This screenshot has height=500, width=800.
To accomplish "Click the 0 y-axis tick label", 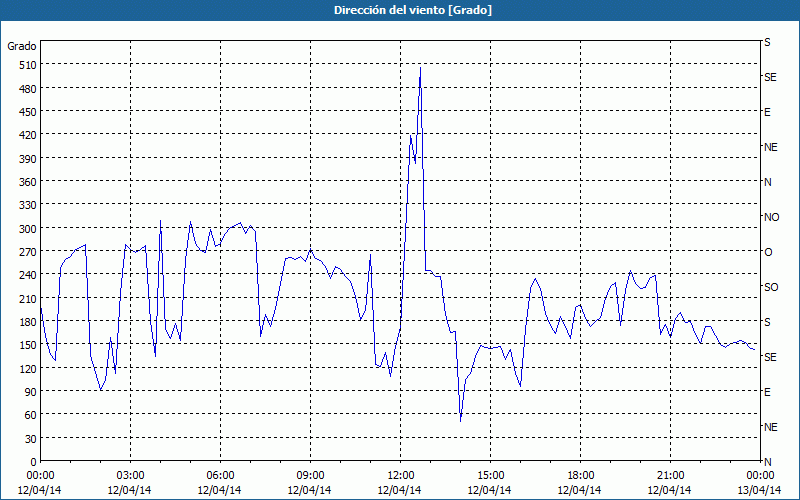I will pyautogui.click(x=34, y=462).
